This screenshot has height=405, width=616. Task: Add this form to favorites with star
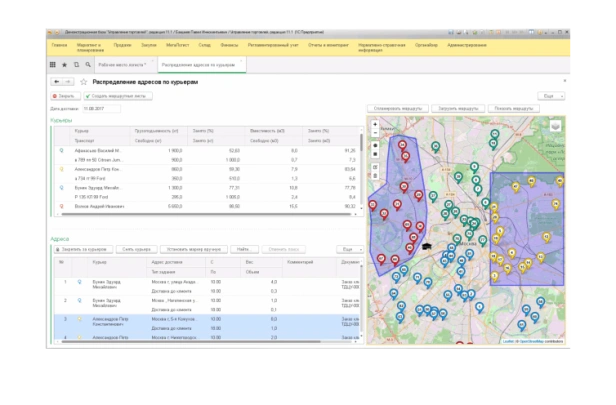(83, 81)
